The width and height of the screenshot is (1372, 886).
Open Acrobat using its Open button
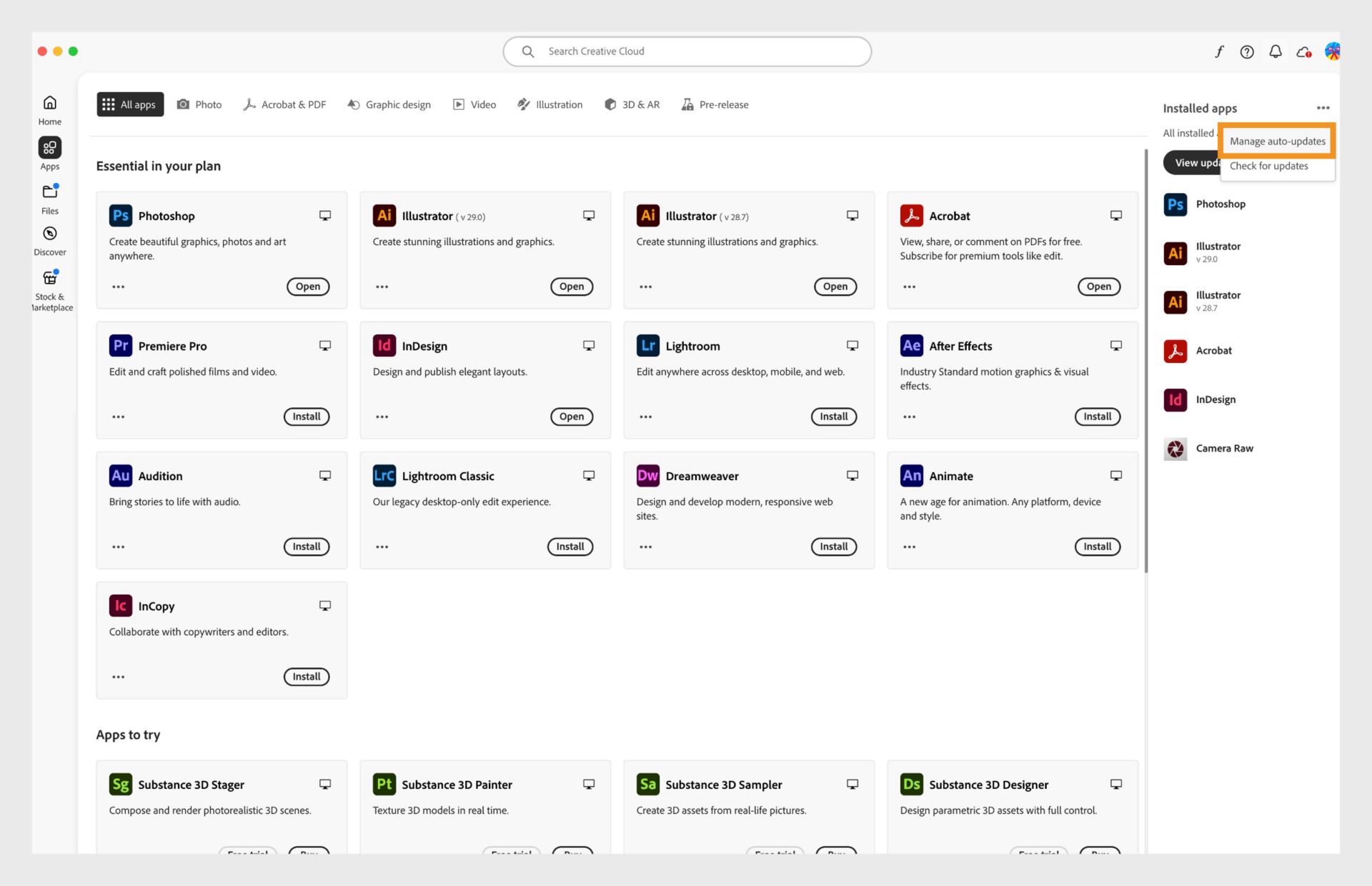(x=1098, y=287)
